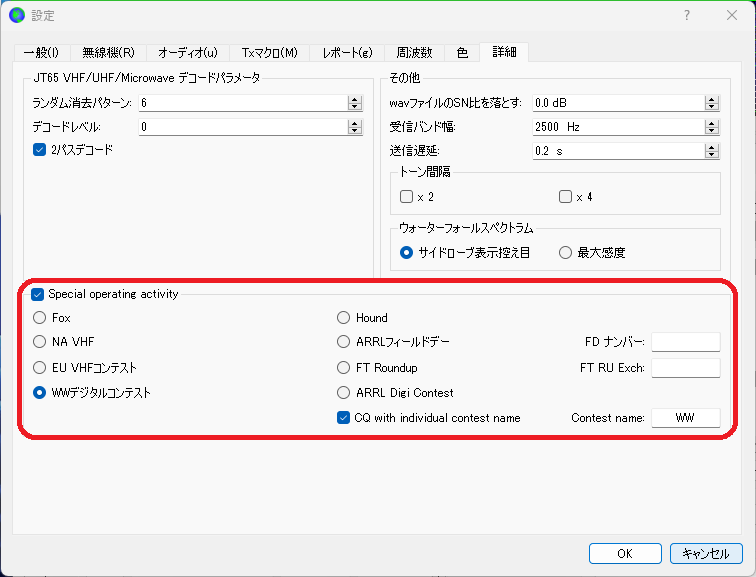756x577 pixels.
Task: Toggle Special operating activity checkbox
Action: [38, 294]
